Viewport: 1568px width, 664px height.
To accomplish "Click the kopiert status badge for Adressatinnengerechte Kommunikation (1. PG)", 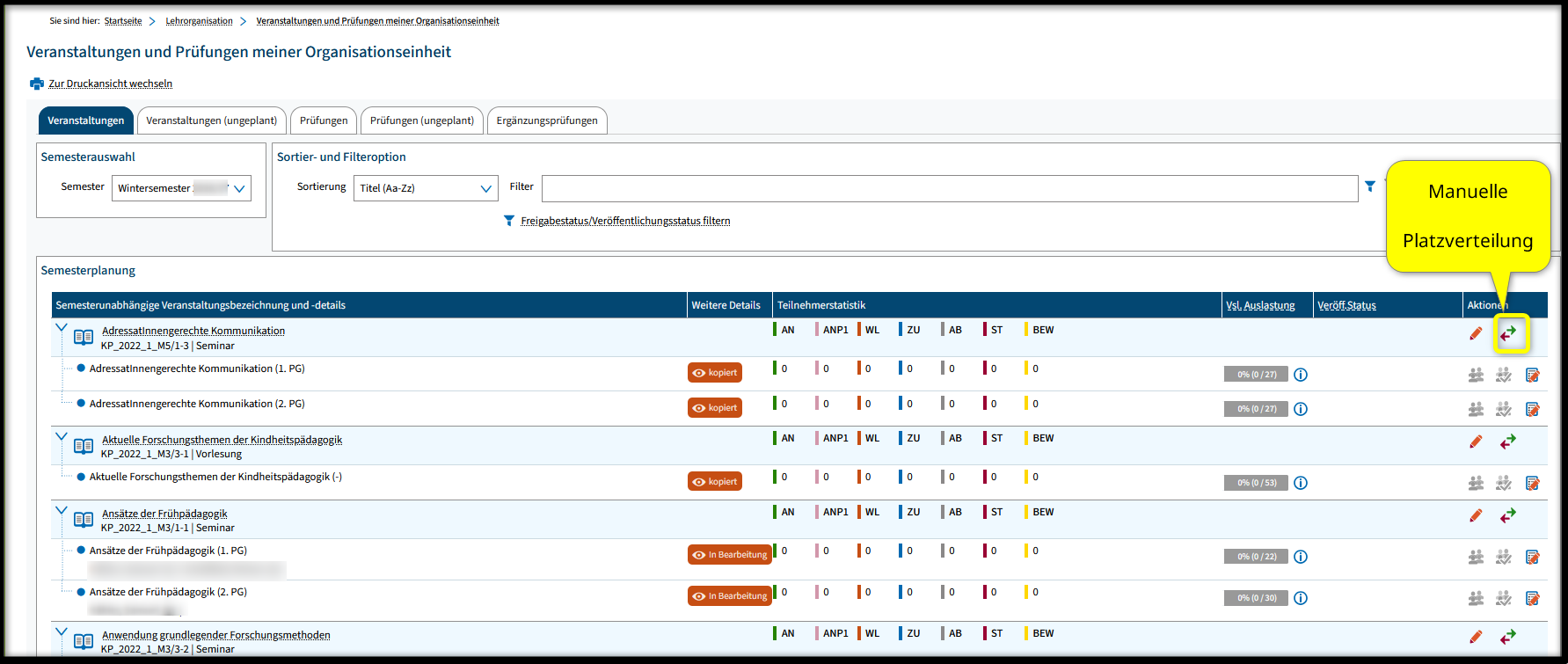I will (715, 373).
